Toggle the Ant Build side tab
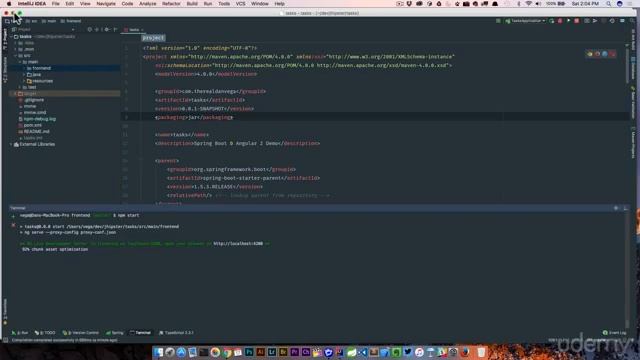 coord(633,39)
